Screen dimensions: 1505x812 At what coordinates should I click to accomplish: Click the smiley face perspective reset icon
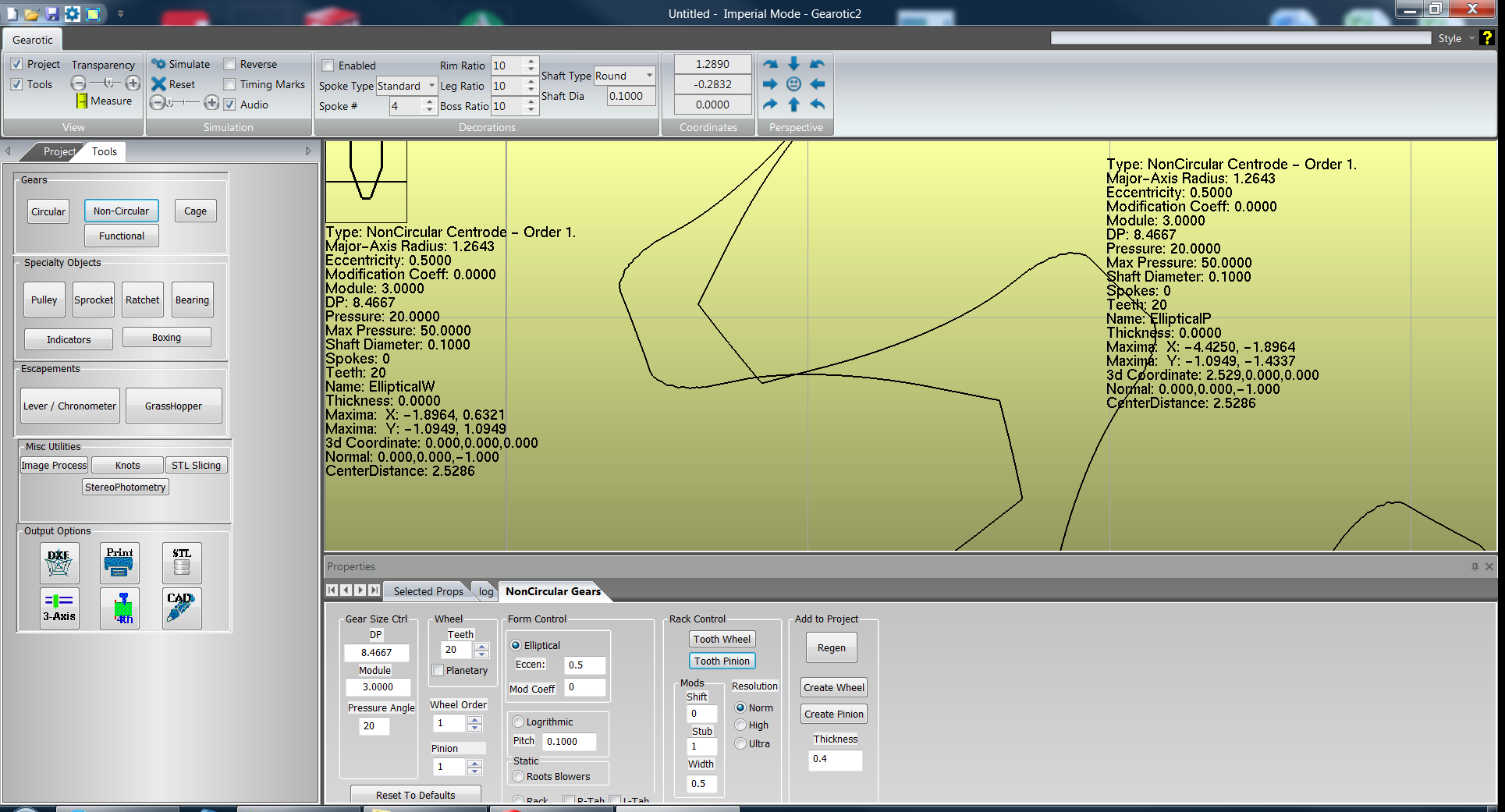[x=793, y=84]
